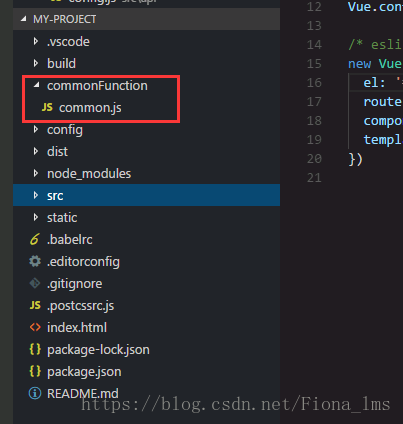Collapse the MY-PROJECT root section
Image resolution: width=403 pixels, height=424 pixels.
pos(23,19)
